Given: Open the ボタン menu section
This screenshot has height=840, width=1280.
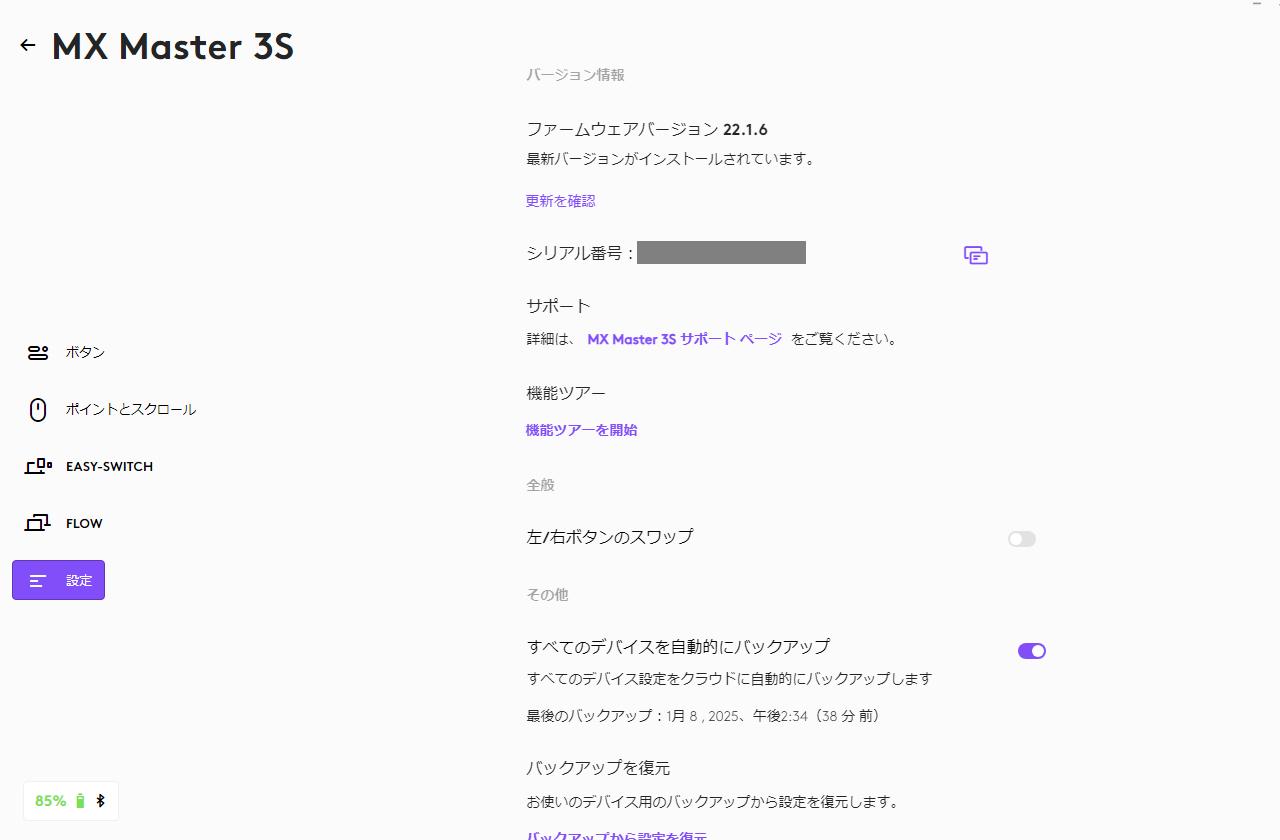Looking at the screenshot, I should (85, 353).
